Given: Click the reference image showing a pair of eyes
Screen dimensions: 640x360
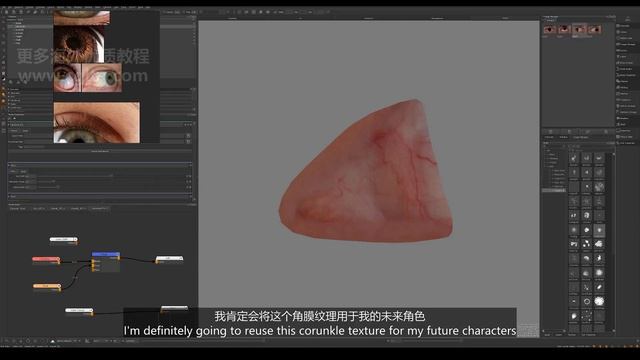Looking at the screenshot, I should [x=87, y=77].
